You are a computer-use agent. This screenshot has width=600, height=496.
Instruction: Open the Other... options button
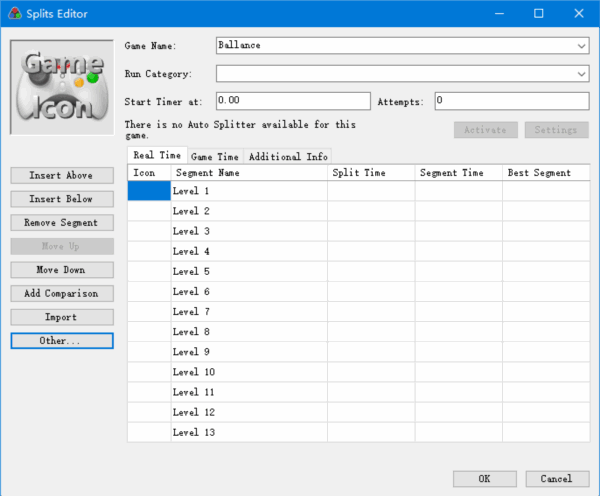(x=61, y=341)
